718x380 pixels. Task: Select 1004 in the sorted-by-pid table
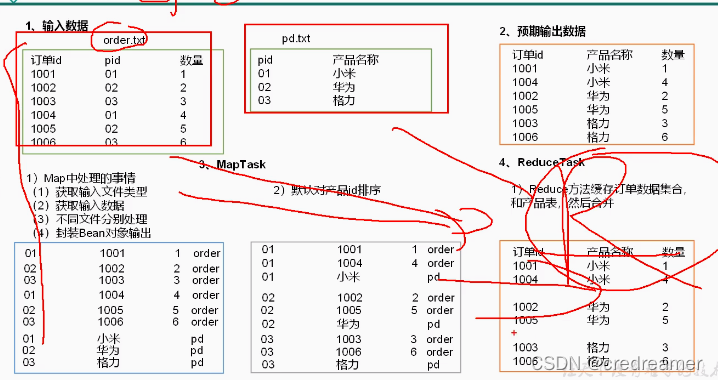point(349,263)
